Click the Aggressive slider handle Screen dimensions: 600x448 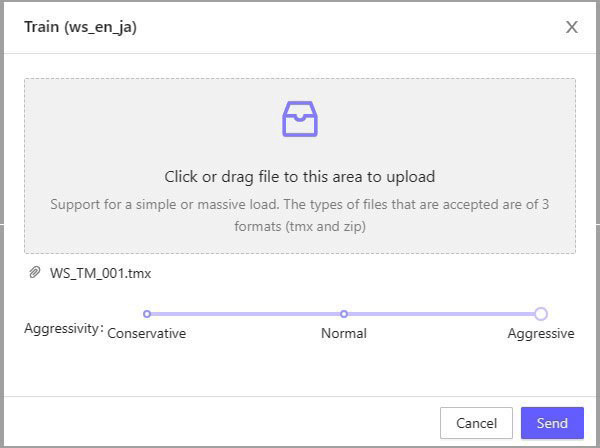541,314
